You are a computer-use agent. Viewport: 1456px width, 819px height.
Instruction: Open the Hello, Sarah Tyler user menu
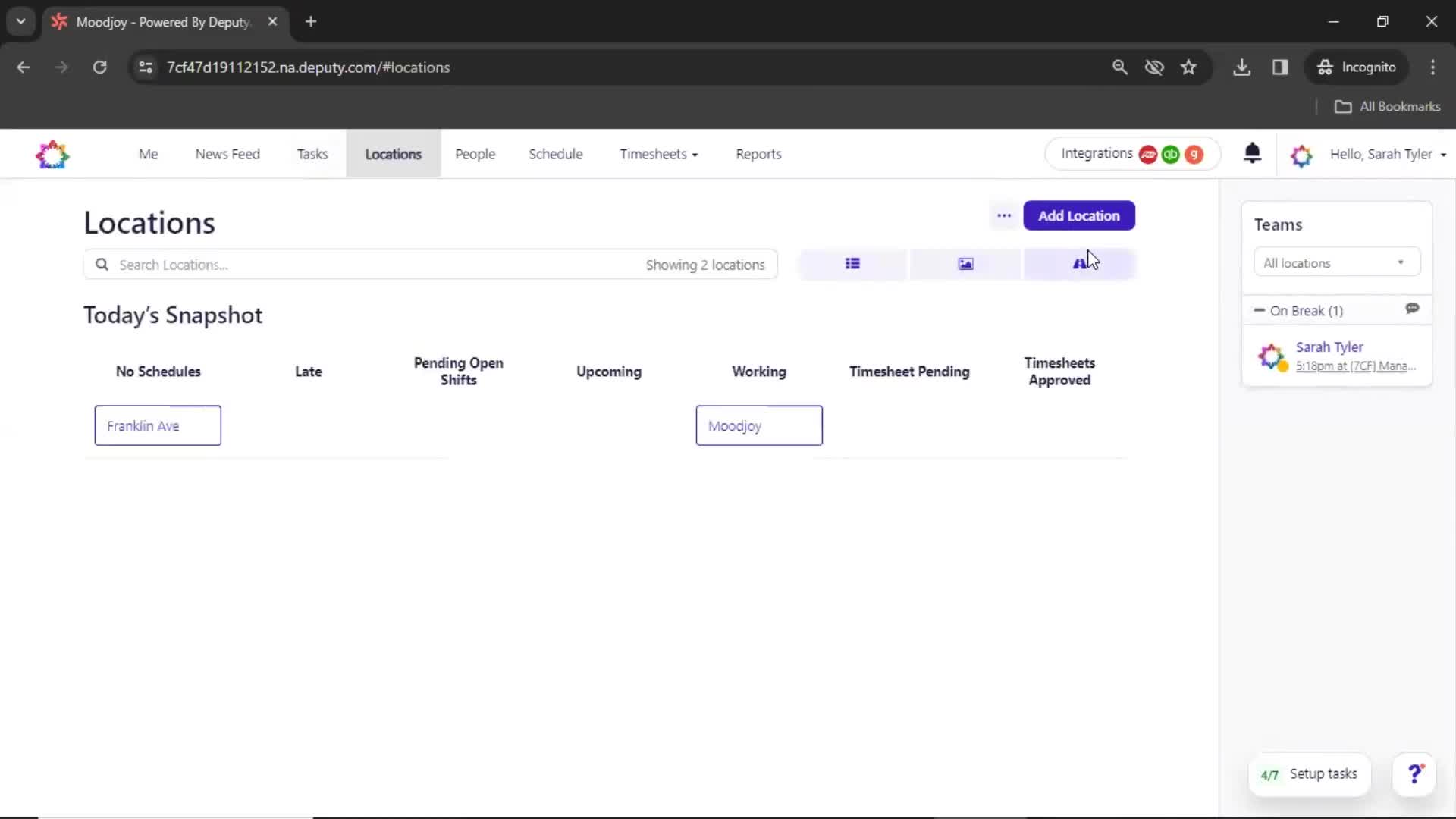pos(1388,155)
